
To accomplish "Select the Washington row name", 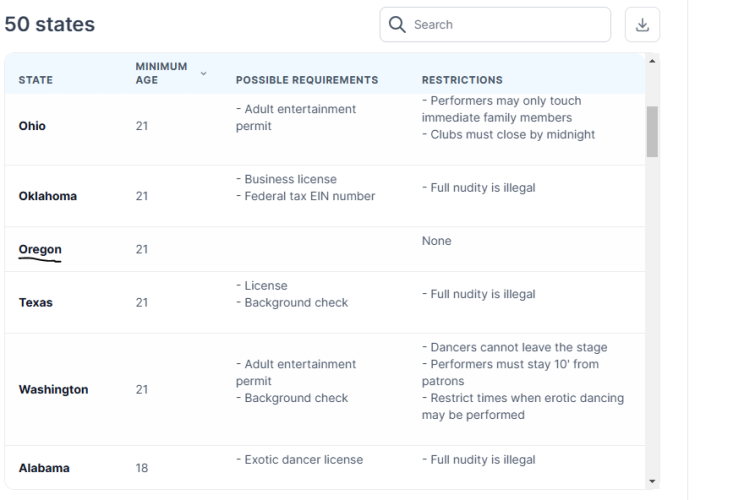I will [x=53, y=390].
